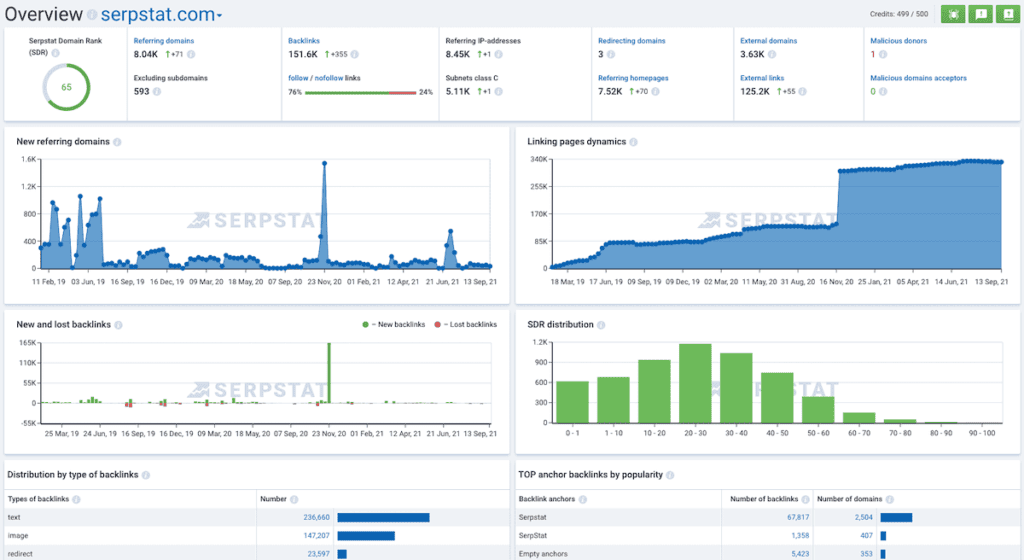
Task: Toggle New backlinks legend series
Action: (394, 324)
